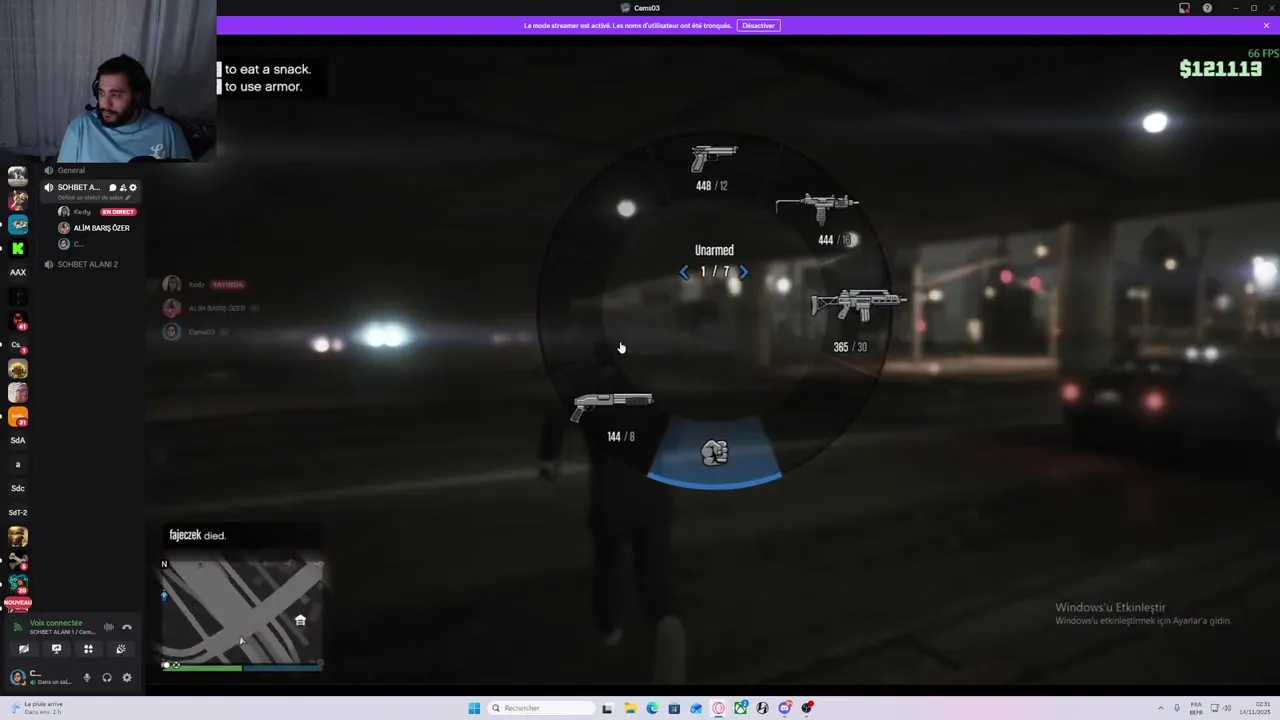Select the assault rifle in the weapon wheel
The height and width of the screenshot is (720, 1280).
pyautogui.click(x=858, y=305)
